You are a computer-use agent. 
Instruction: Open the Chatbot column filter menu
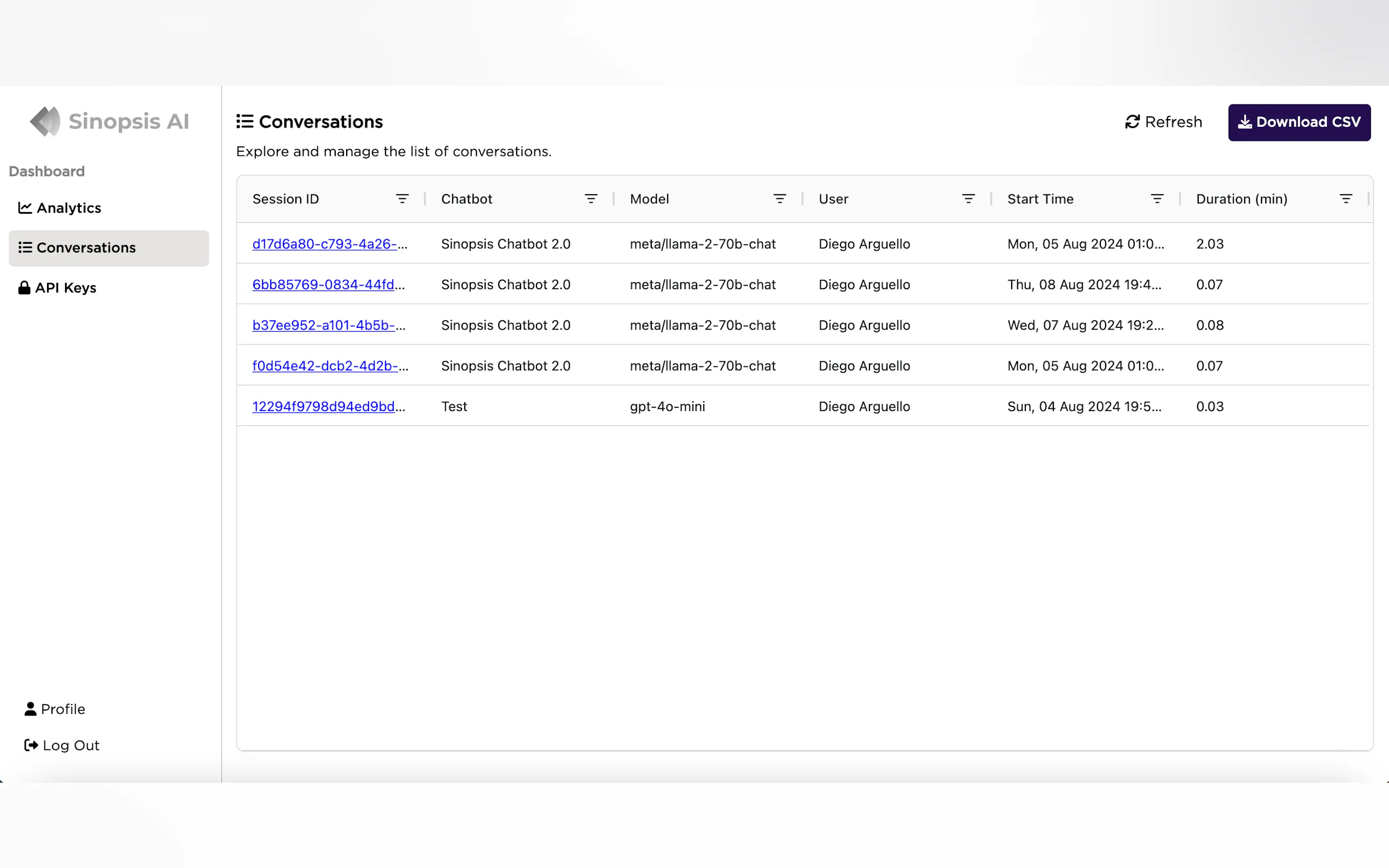[591, 198]
